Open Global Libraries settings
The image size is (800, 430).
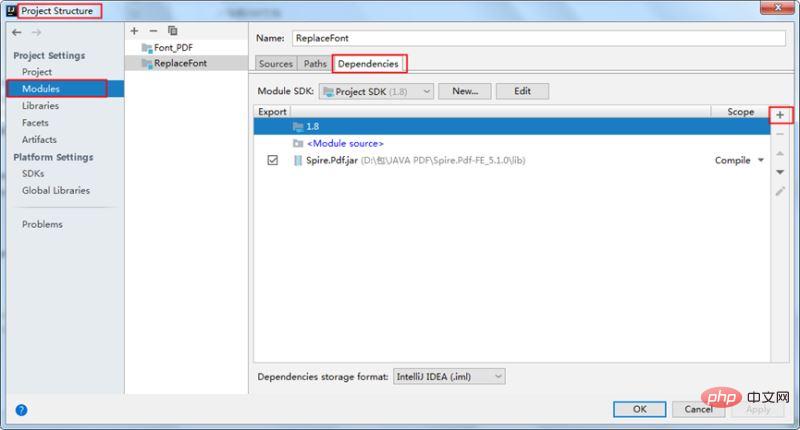[56, 190]
